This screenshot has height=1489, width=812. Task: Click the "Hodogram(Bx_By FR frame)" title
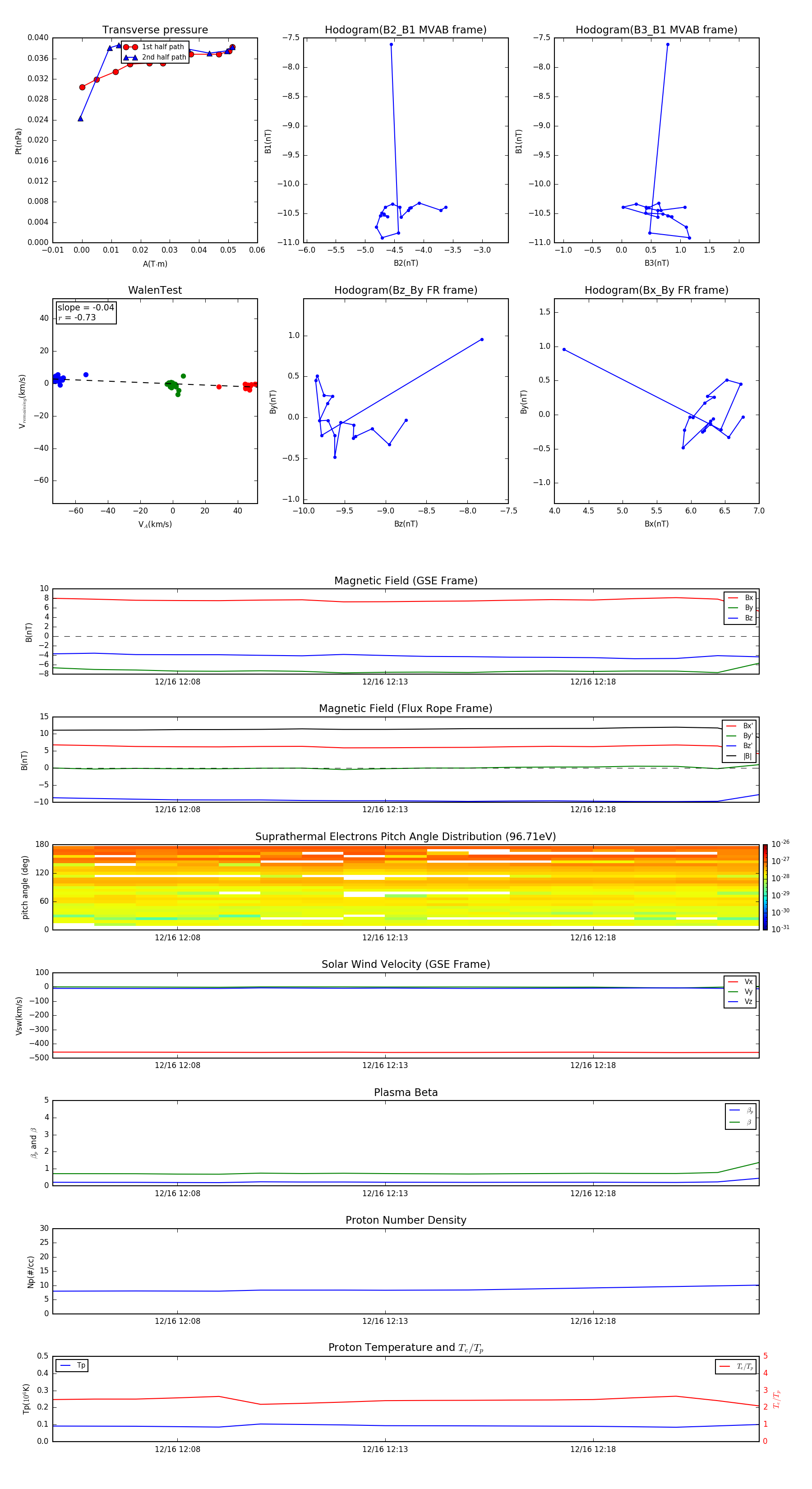656,290
